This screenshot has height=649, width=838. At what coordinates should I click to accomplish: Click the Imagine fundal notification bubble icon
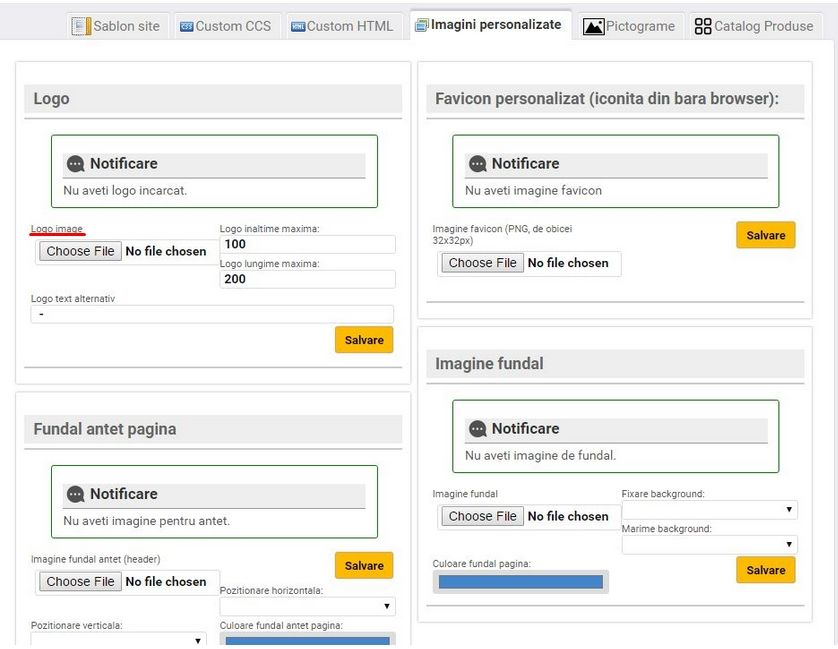click(477, 429)
